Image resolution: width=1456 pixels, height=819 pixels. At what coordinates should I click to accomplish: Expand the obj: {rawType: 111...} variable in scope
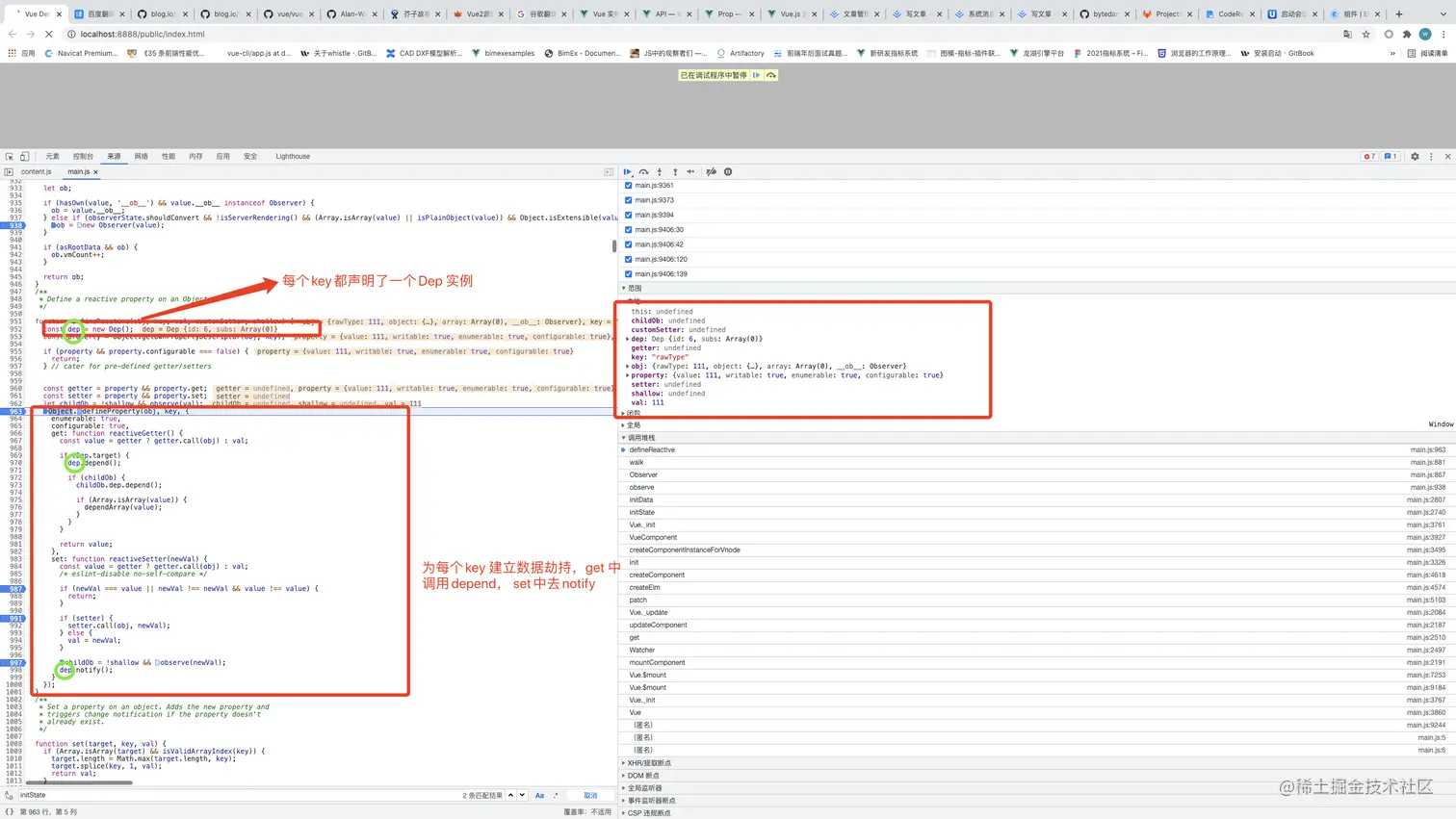(628, 366)
